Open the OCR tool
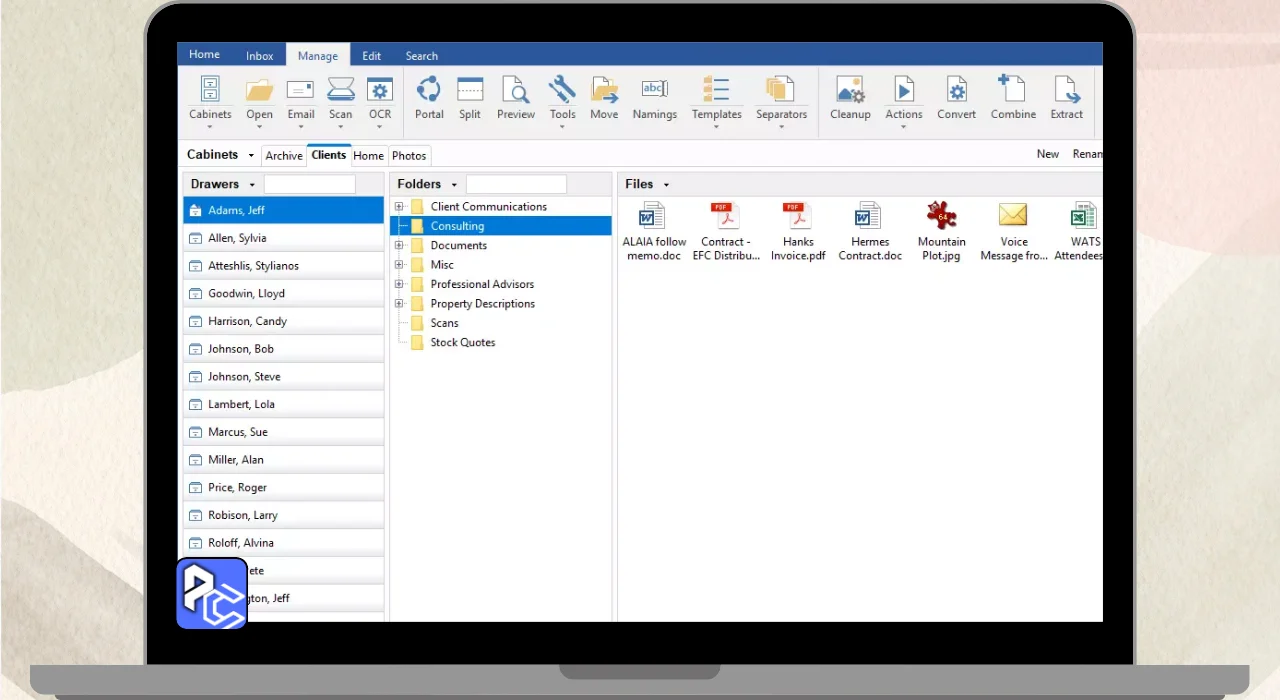This screenshot has height=700, width=1280. [x=380, y=91]
